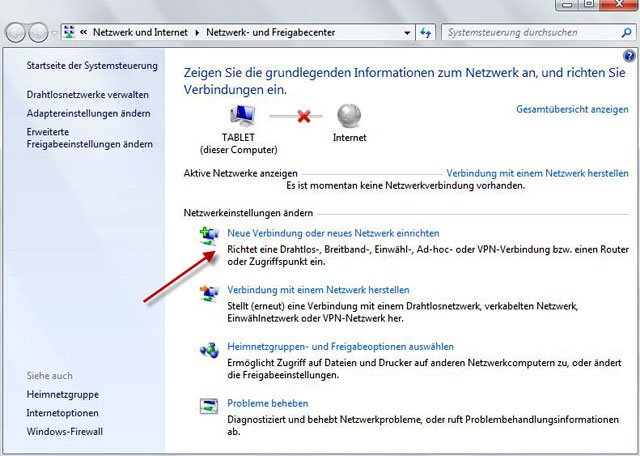640x456 pixels.
Task: Open 'Neue Verbindung oder neues Netzwerk einrichten'
Action: click(333, 233)
